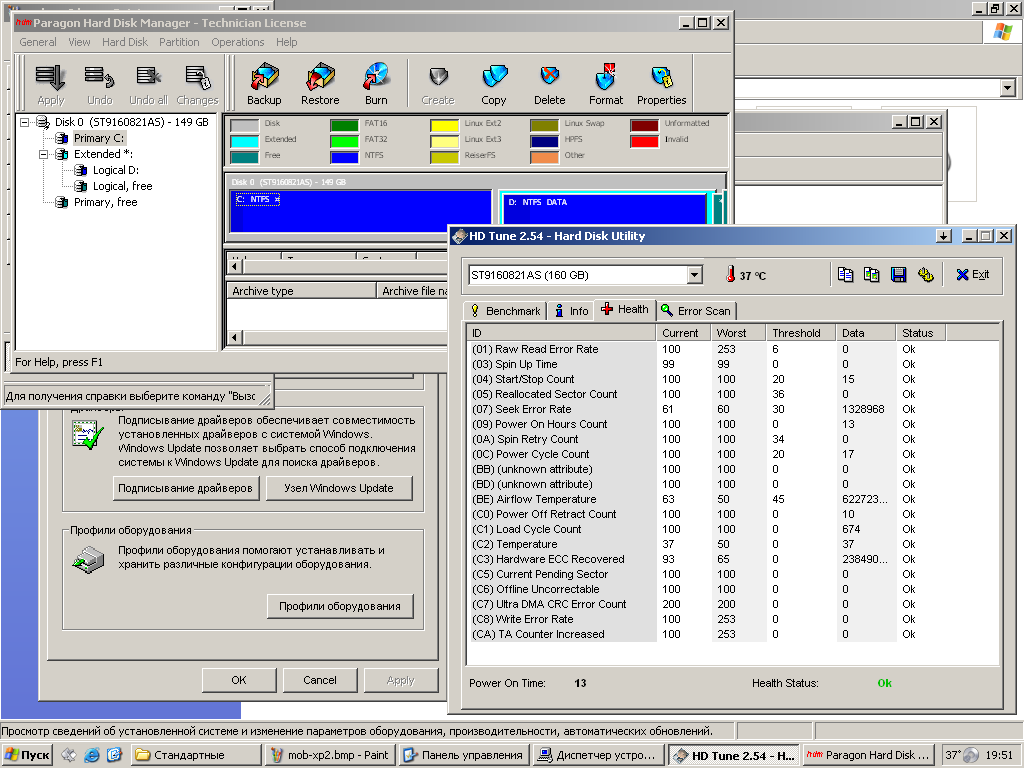Viewport: 1024px width, 768px height.
Task: Click the Apply changes icon in Paragon toolbar
Action: [50, 77]
